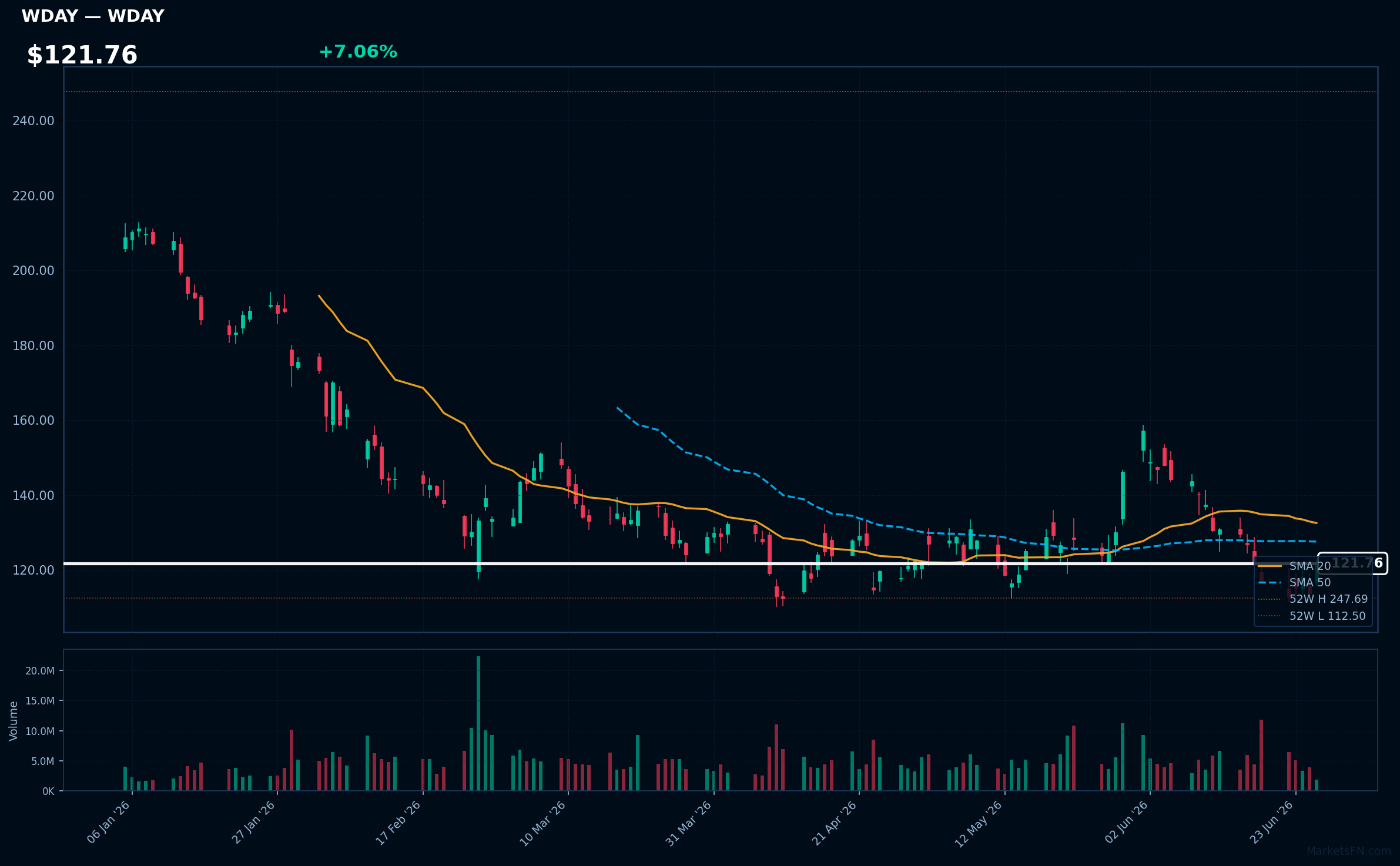The width and height of the screenshot is (1400, 866).
Task: Click the 02 Jun '26 date label
Action: click(x=1127, y=823)
